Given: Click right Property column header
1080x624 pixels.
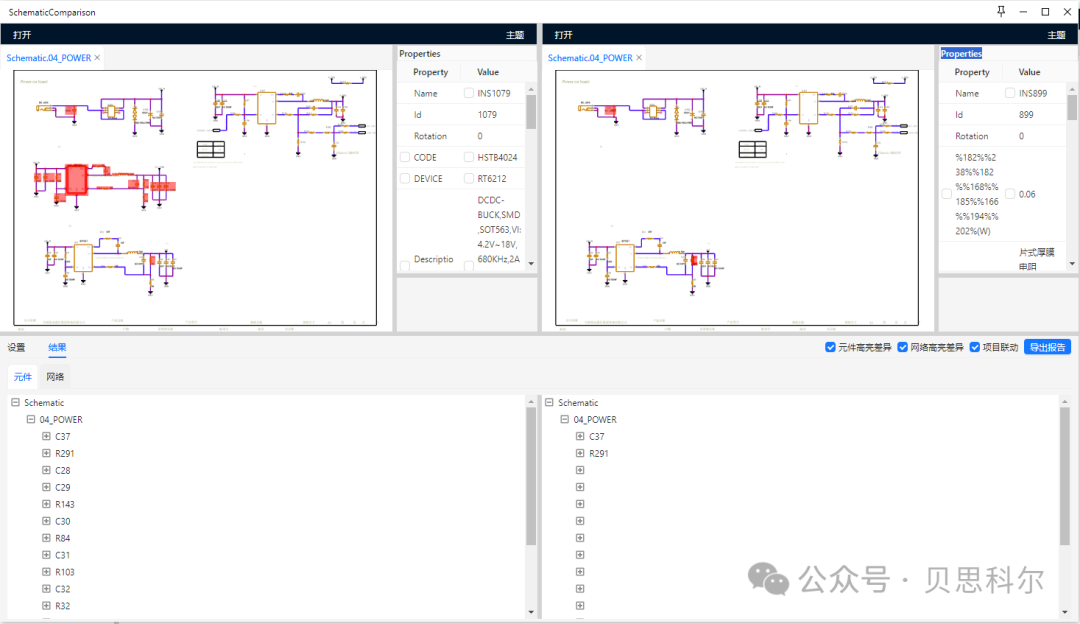Looking at the screenshot, I should tap(972, 72).
